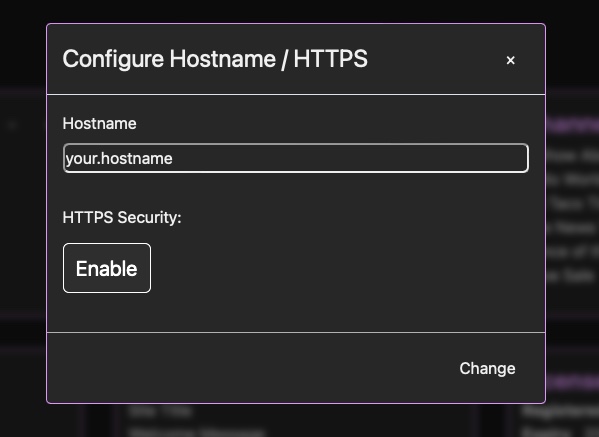
Task: Turn on HTTPS via Enable button
Action: tap(107, 268)
